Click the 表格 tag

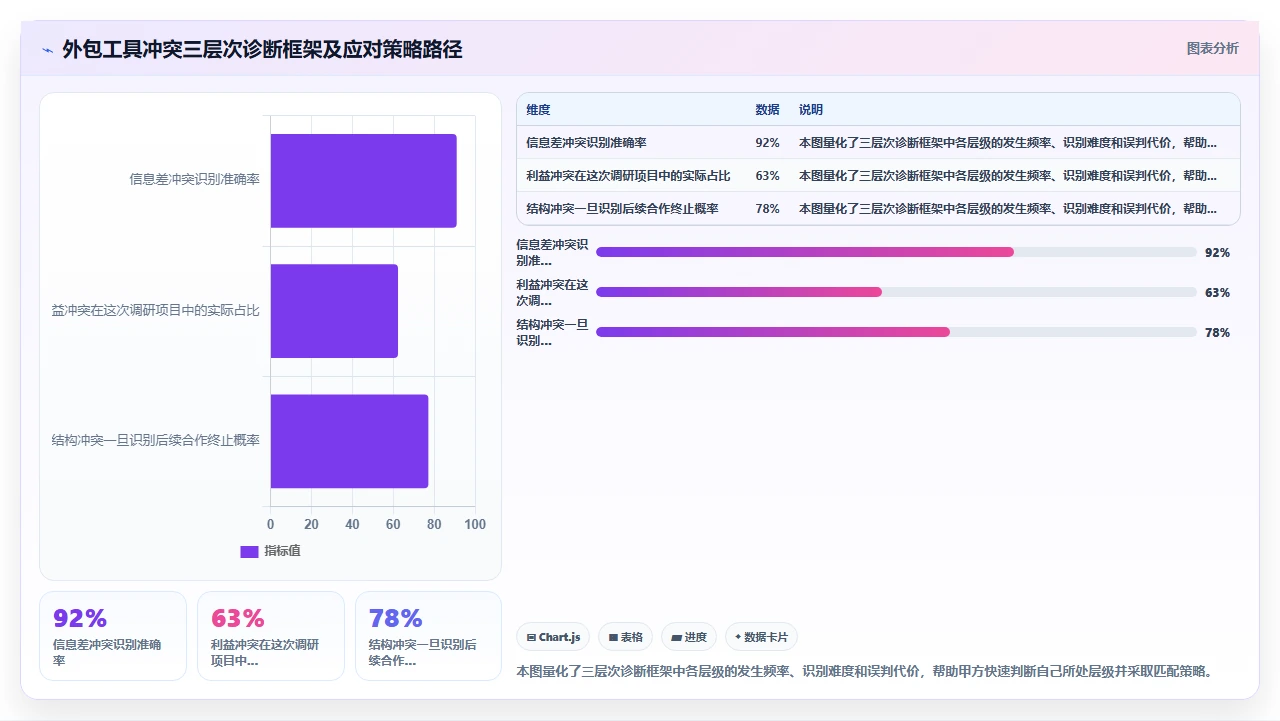pos(625,637)
